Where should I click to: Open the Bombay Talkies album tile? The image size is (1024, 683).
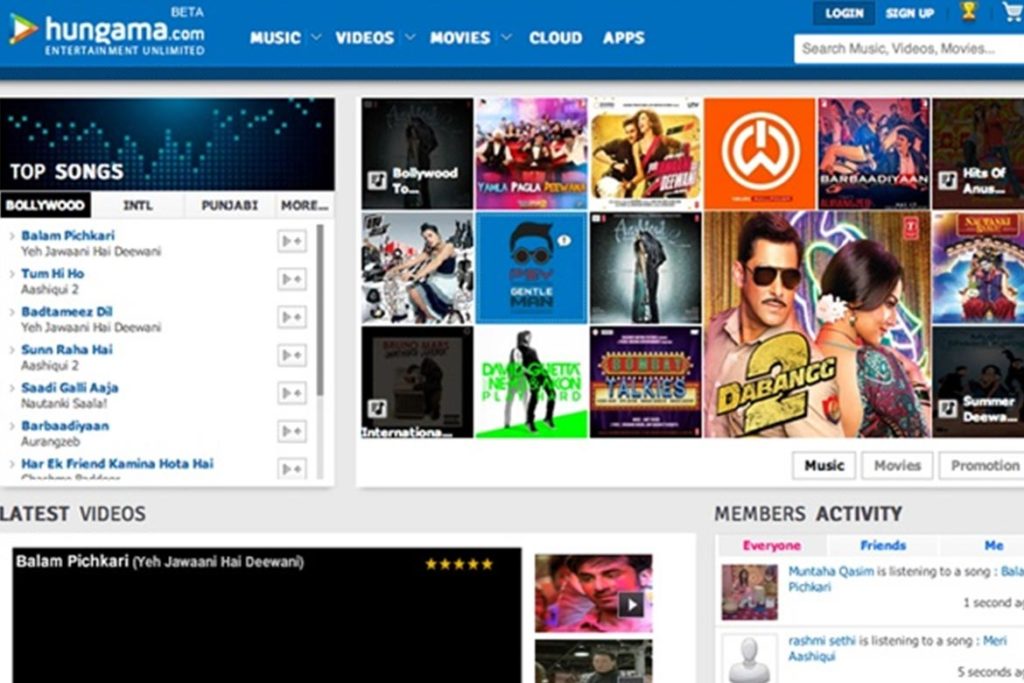[646, 381]
